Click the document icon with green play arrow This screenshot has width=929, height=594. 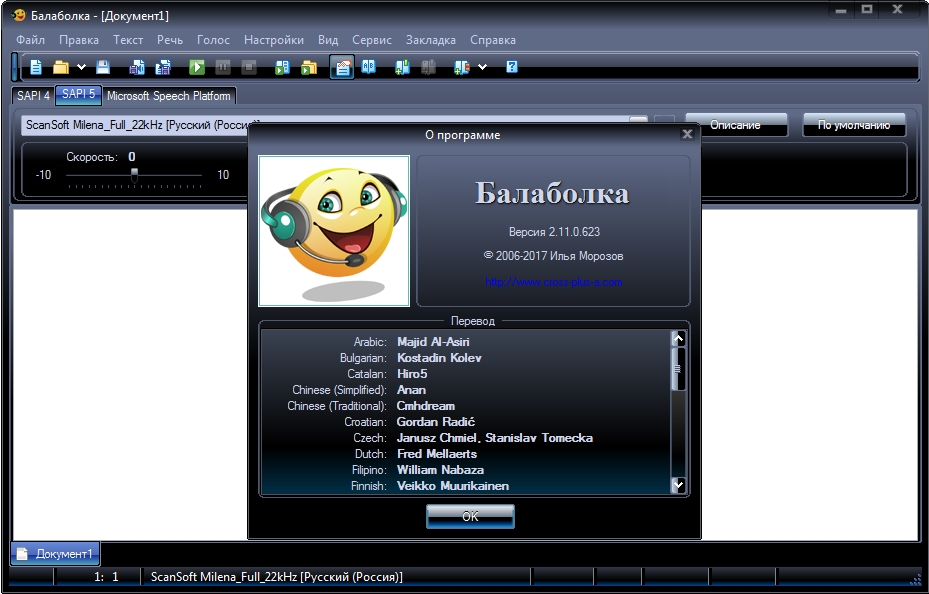(282, 67)
